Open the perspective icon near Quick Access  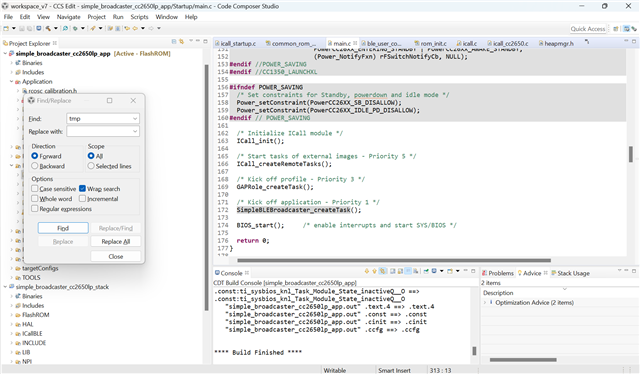616,29
